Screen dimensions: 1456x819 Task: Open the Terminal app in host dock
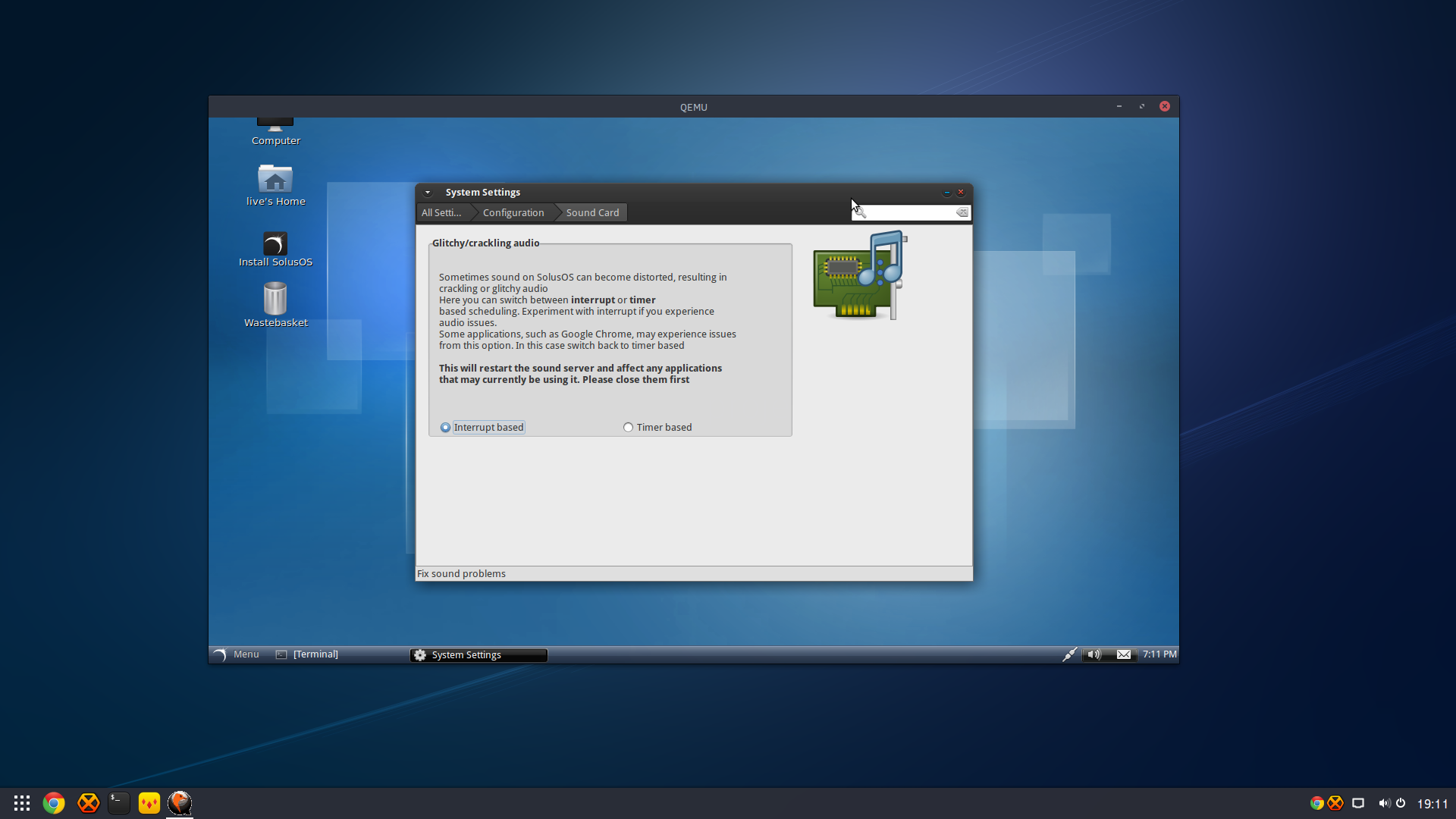point(119,803)
